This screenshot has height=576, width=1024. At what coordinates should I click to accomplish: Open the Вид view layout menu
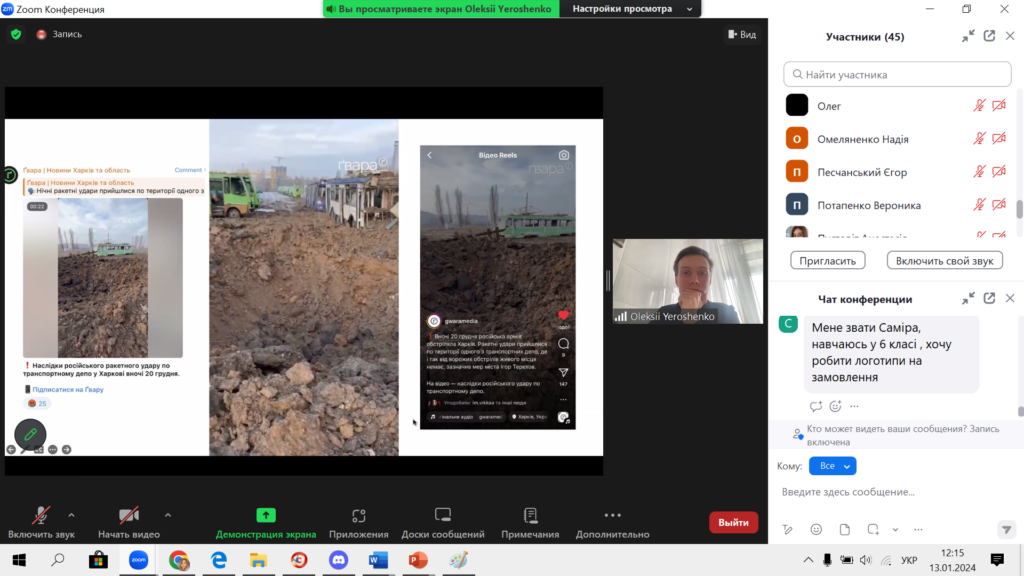pos(742,34)
